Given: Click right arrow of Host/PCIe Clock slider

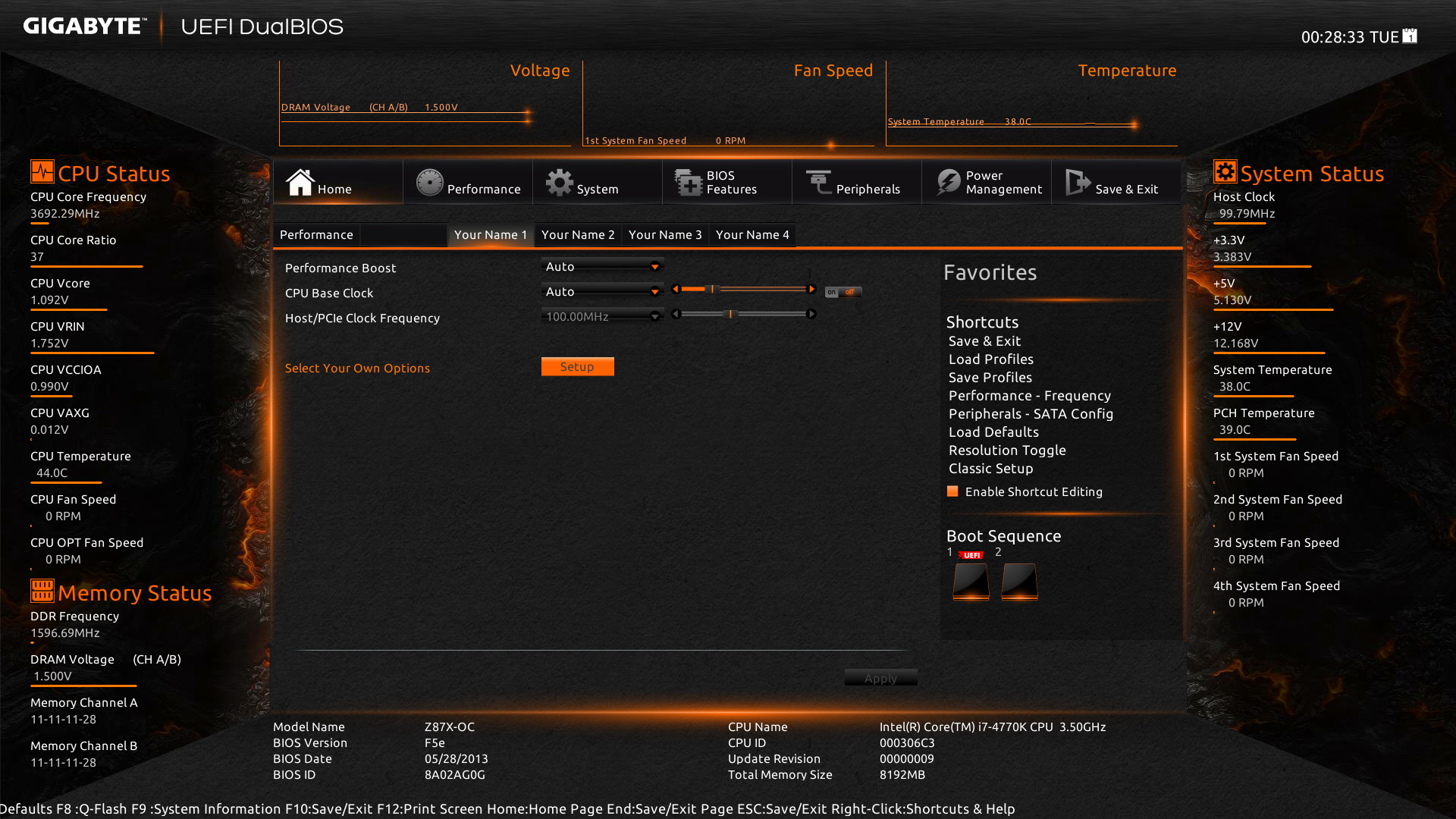Looking at the screenshot, I should (811, 314).
